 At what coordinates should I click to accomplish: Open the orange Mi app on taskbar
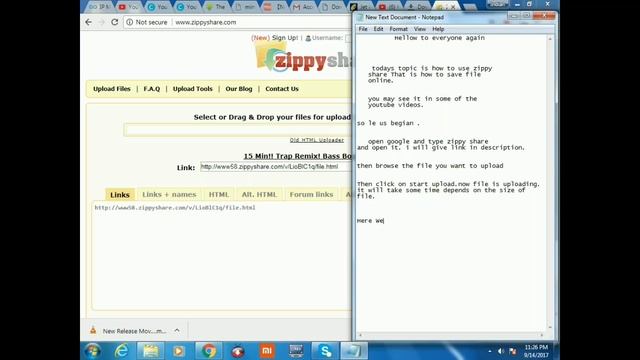pyautogui.click(x=267, y=351)
